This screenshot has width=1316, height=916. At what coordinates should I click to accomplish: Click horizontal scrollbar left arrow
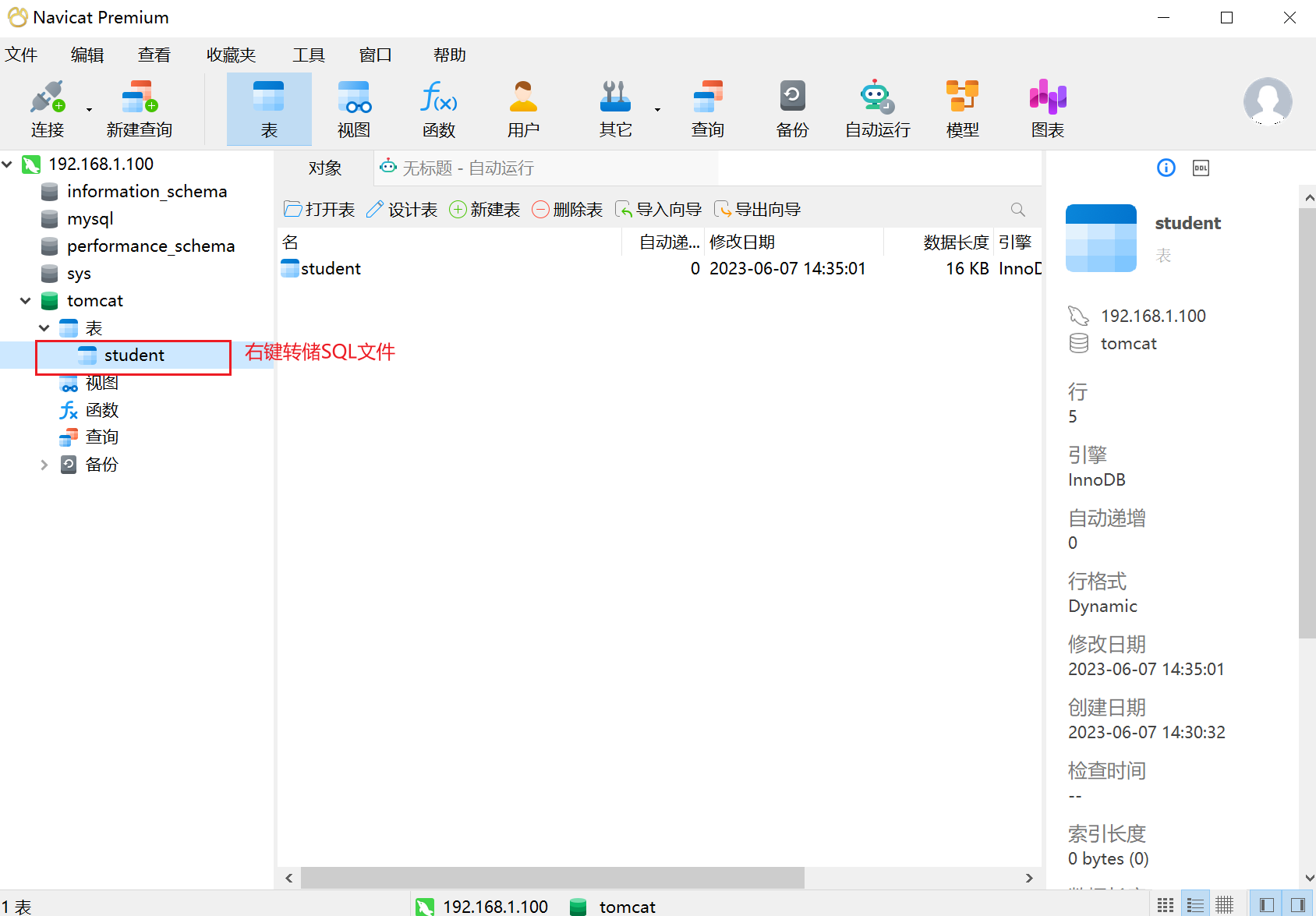coord(289,878)
